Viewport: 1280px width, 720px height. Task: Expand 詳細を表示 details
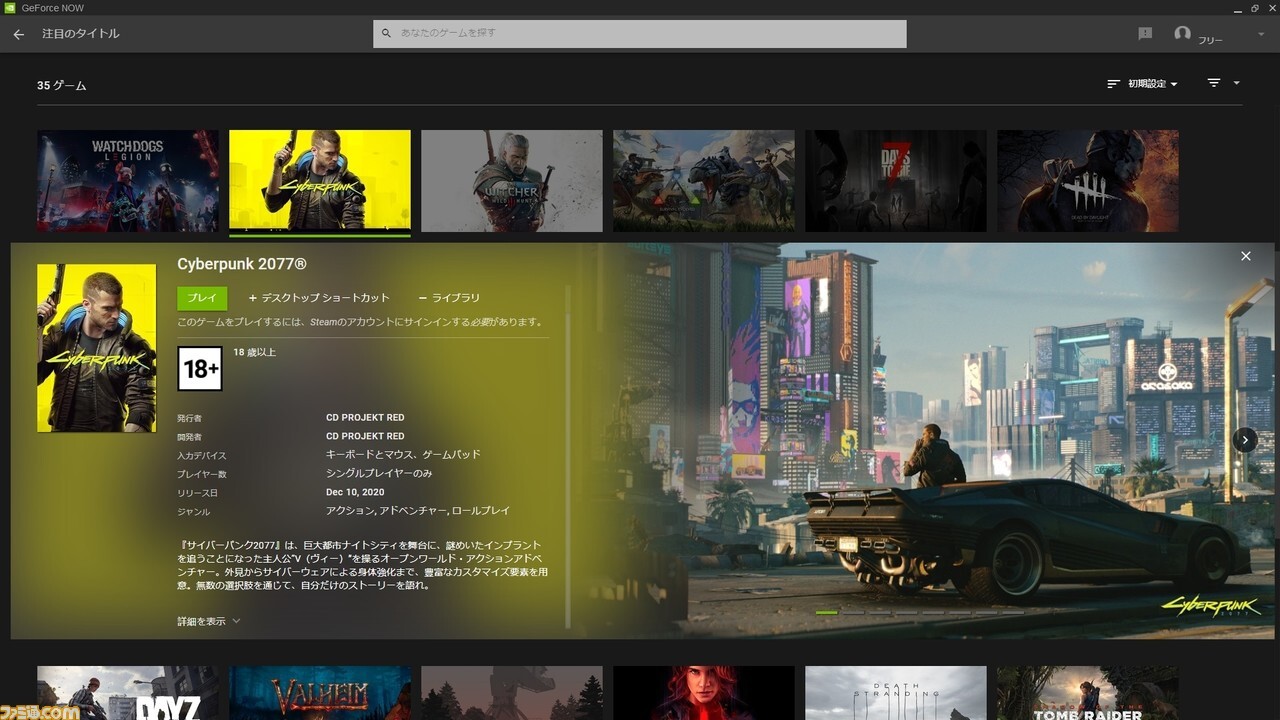(x=209, y=621)
